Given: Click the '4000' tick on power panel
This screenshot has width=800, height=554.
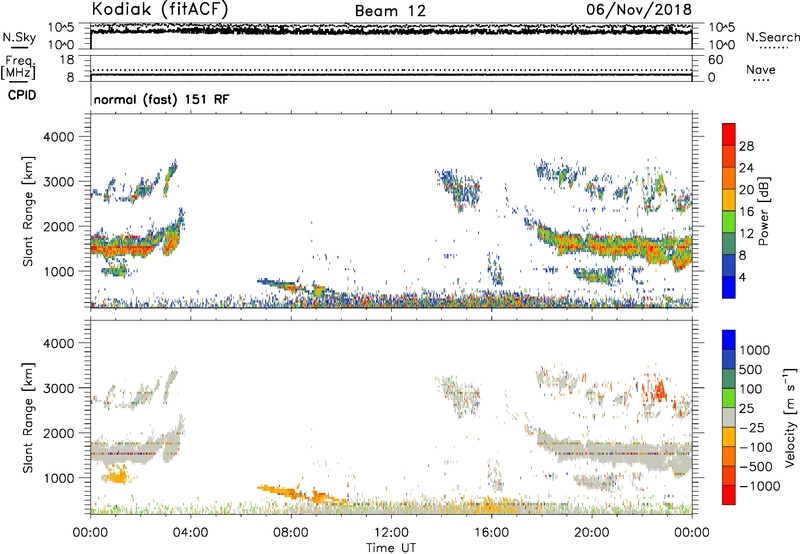Looking at the screenshot, I should 59,137.
